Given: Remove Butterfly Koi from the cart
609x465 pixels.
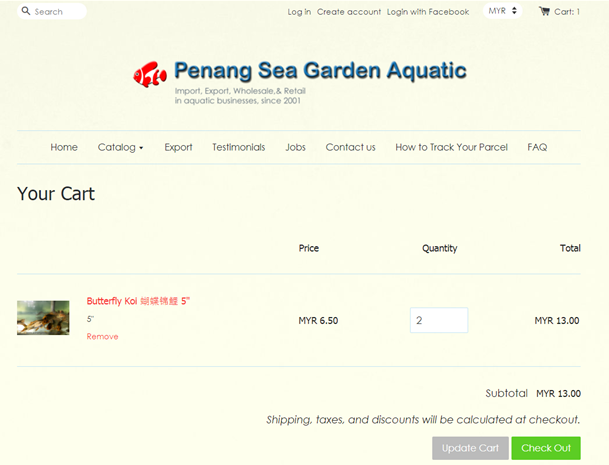Looking at the screenshot, I should (x=103, y=336).
